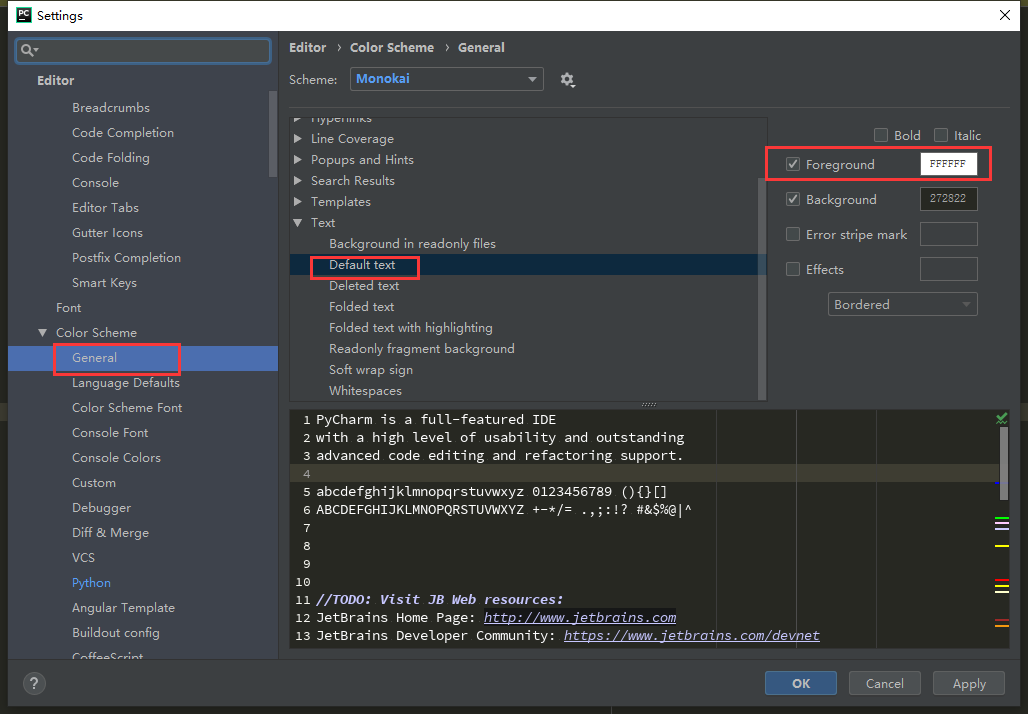Open the Breadcrumbs settings page
Image resolution: width=1028 pixels, height=714 pixels.
tap(111, 108)
